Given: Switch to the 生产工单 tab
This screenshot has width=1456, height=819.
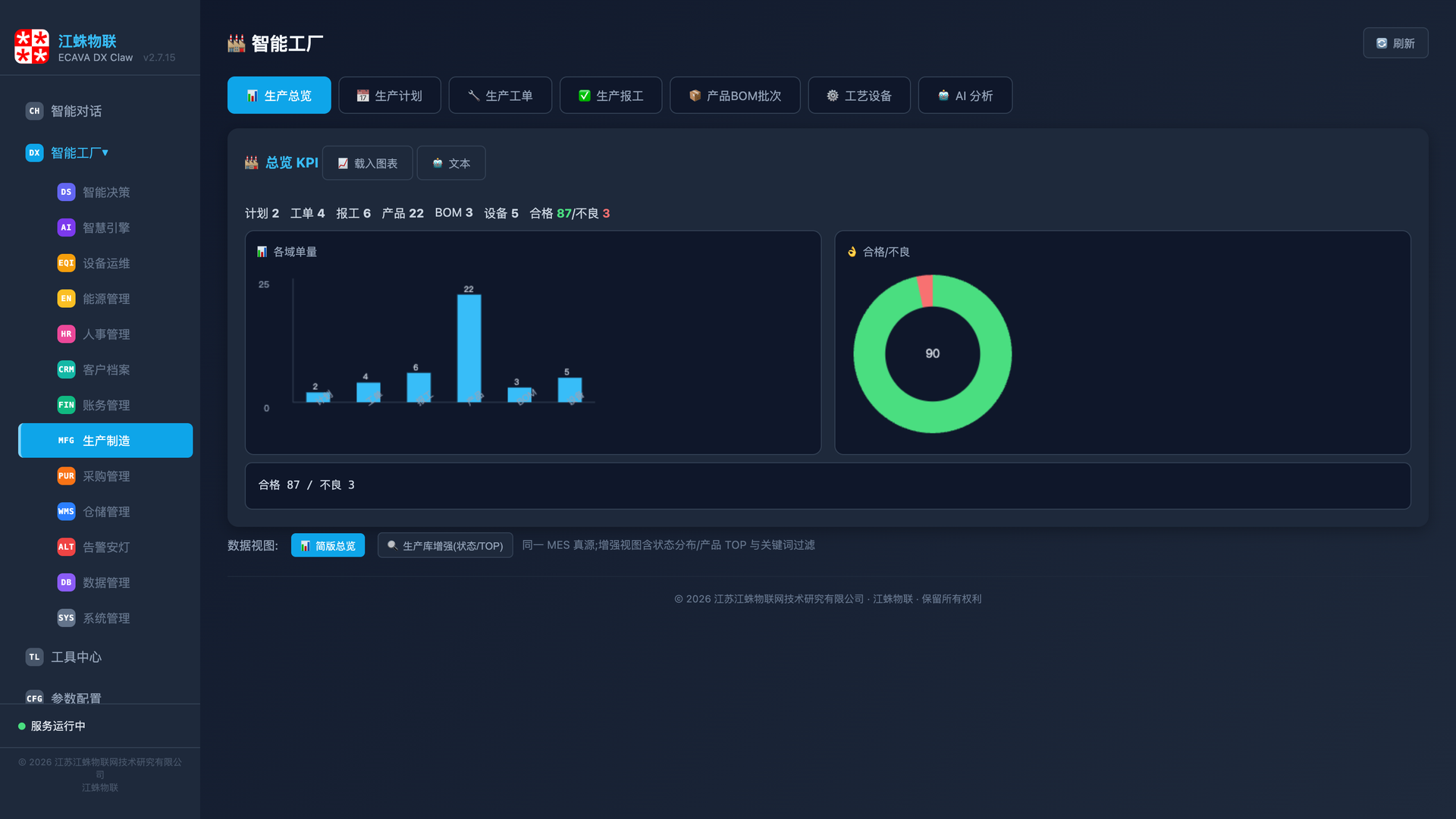Looking at the screenshot, I should pyautogui.click(x=500, y=96).
